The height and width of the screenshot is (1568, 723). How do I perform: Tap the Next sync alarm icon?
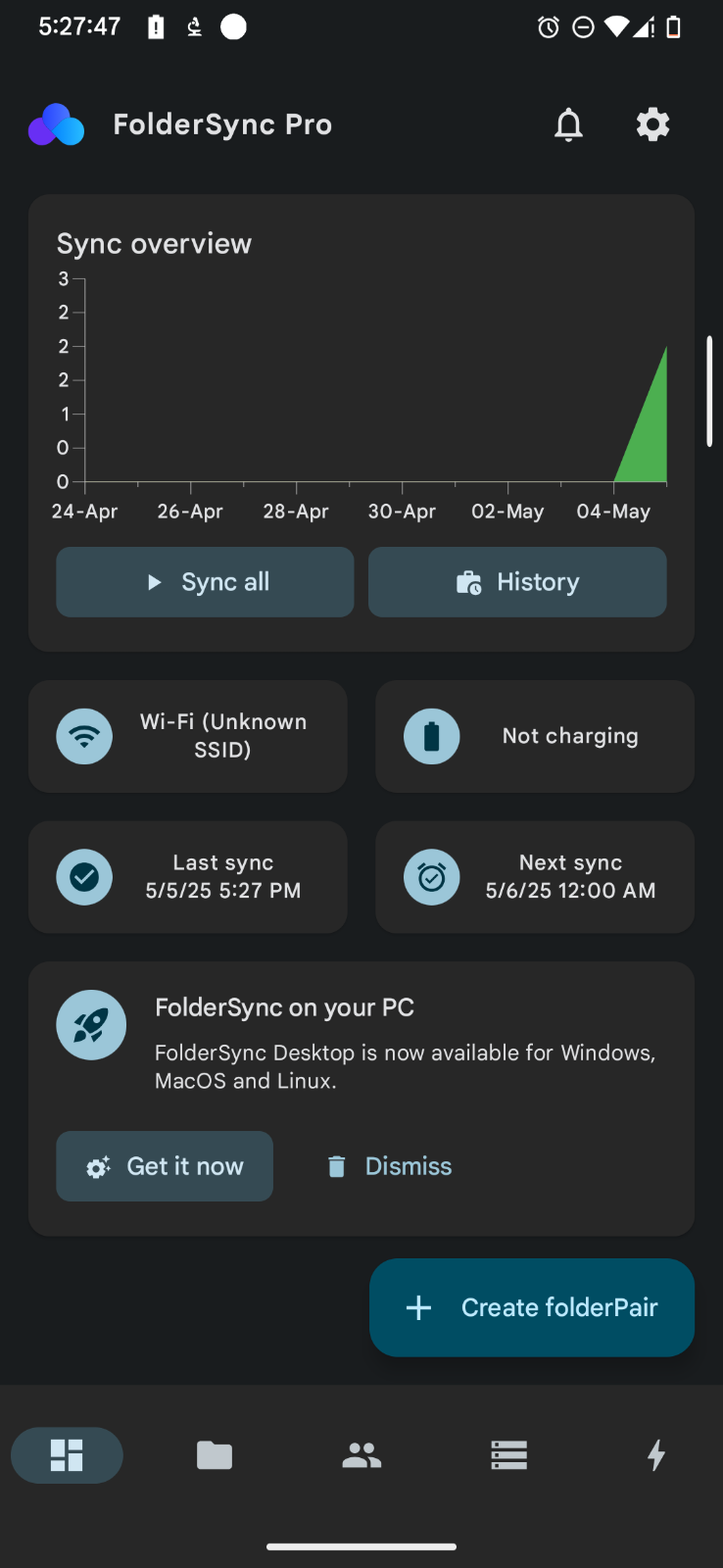point(432,877)
